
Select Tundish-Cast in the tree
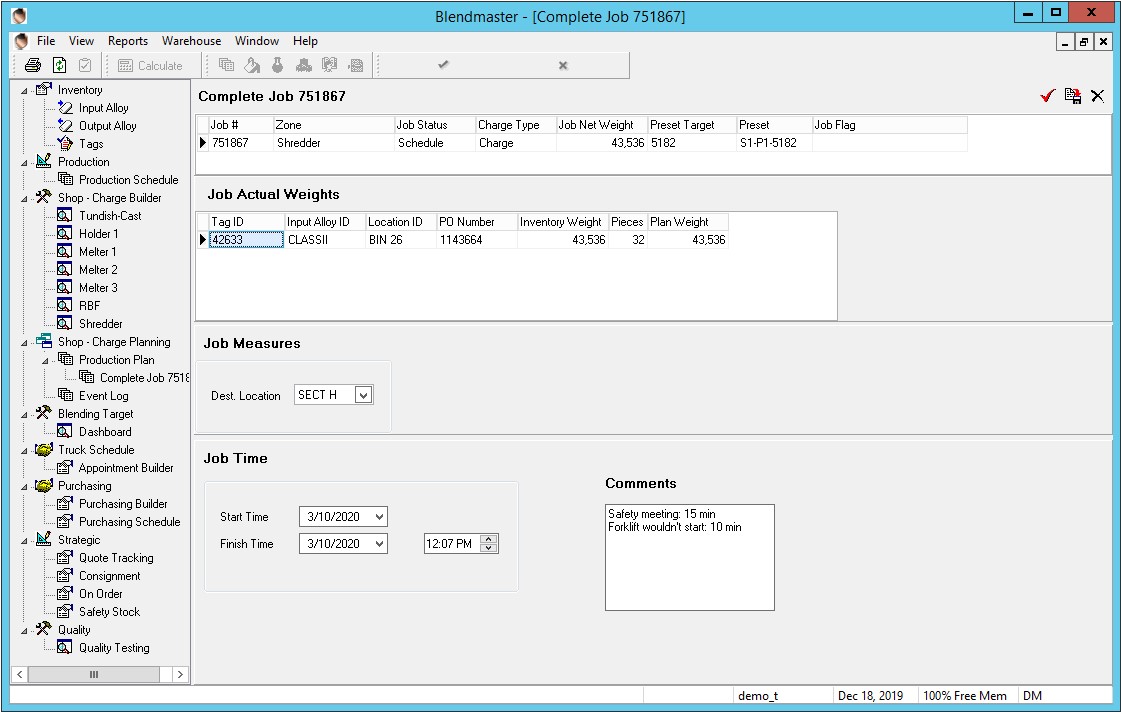pos(110,216)
